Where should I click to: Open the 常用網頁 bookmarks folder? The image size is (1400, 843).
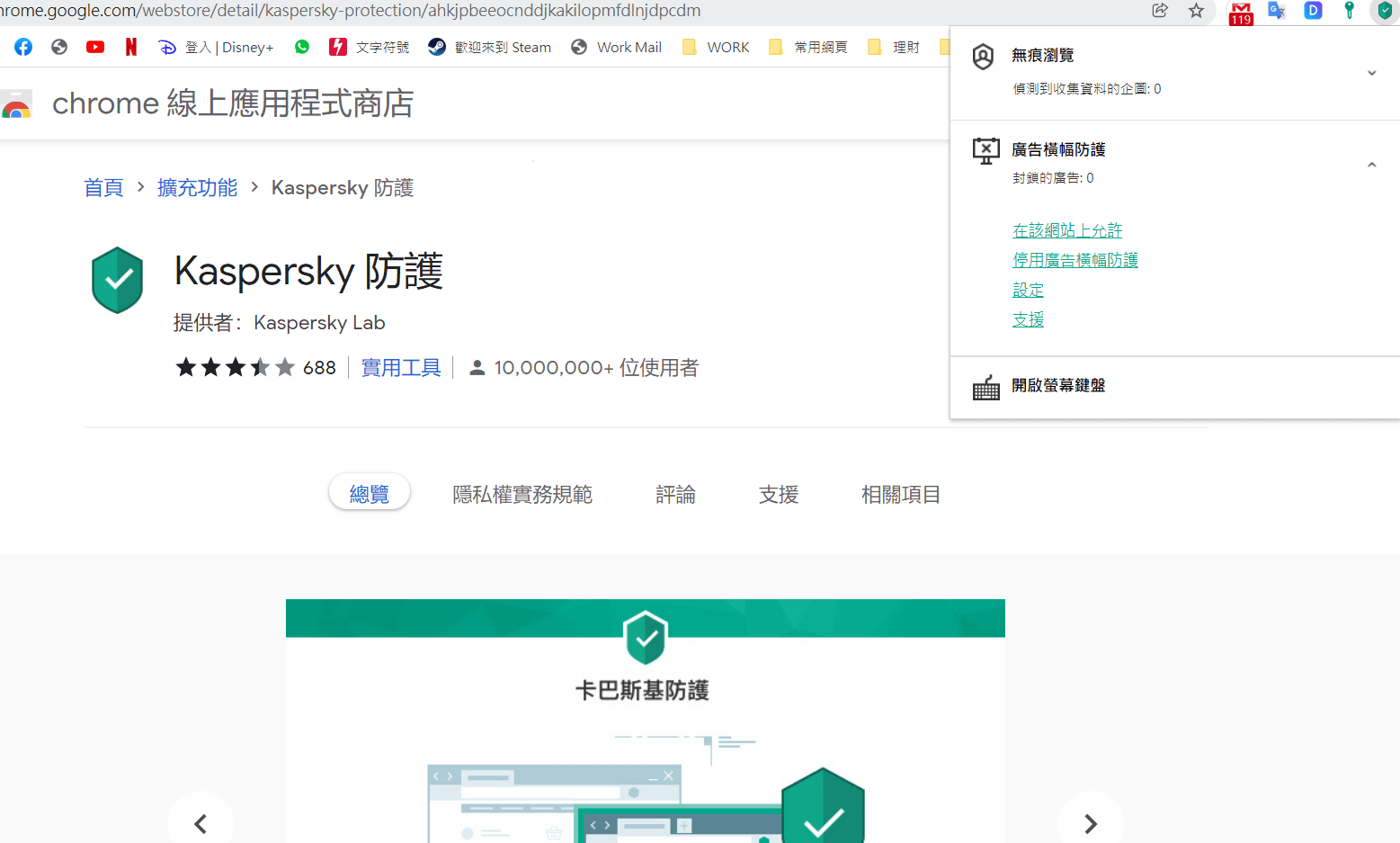(808, 47)
